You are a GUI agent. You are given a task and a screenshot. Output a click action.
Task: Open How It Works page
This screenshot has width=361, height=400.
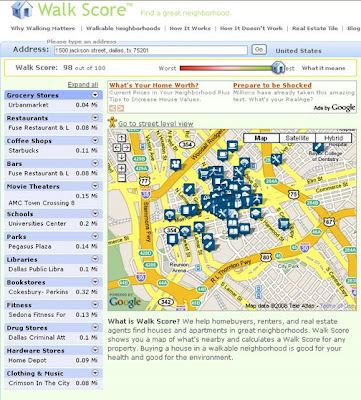tap(190, 28)
